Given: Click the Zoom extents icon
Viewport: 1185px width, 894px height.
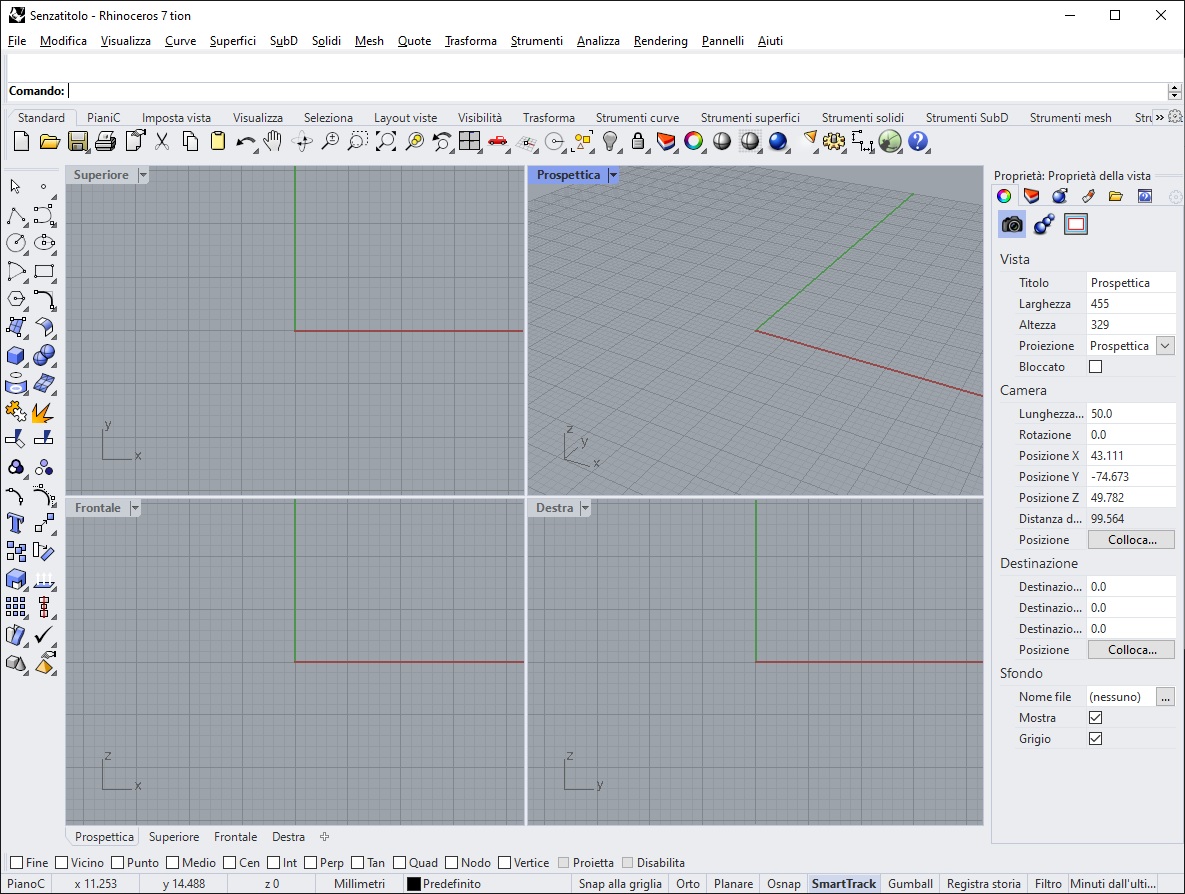Looking at the screenshot, I should pos(385,141).
